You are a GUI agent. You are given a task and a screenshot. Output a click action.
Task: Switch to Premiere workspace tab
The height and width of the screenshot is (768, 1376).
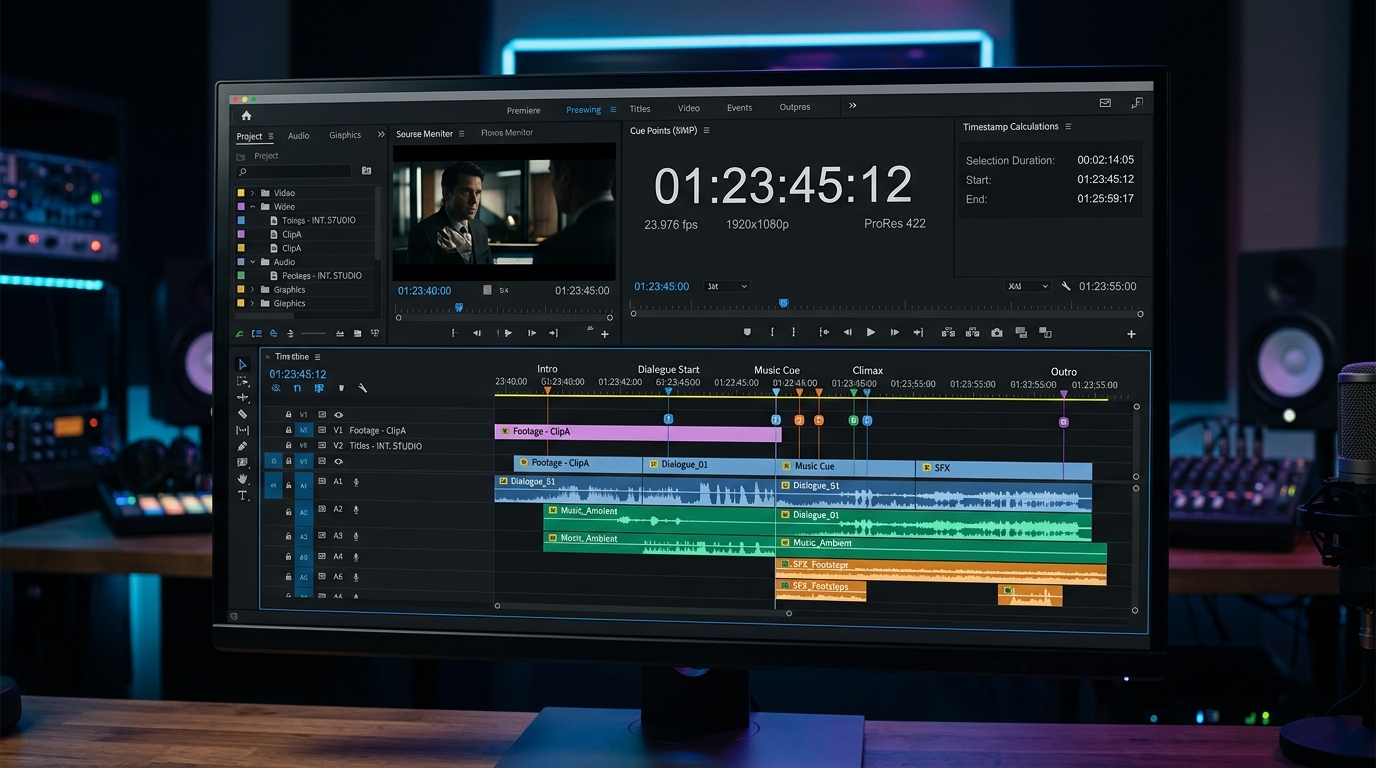click(523, 110)
